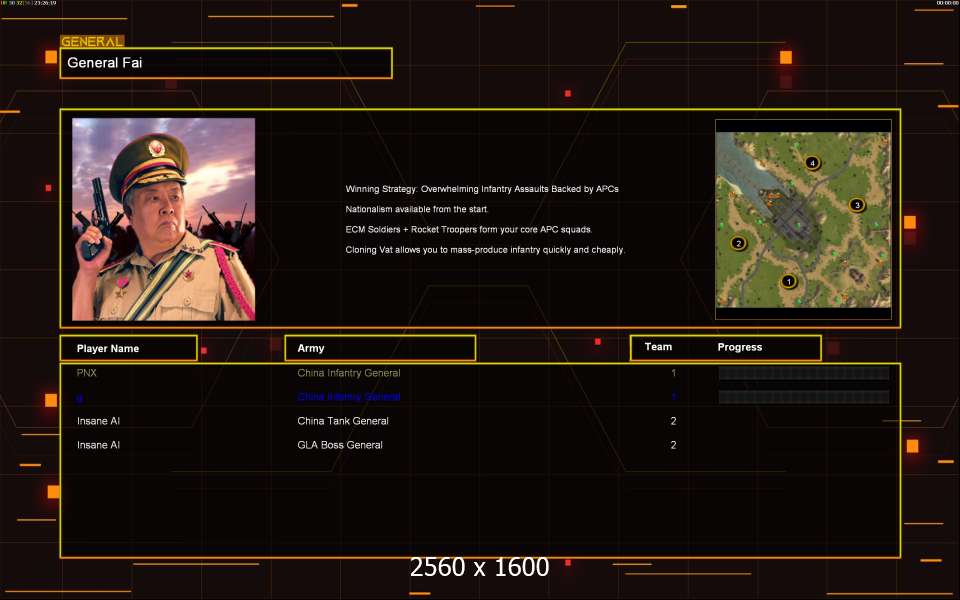Click the China Tank General army entry
This screenshot has width=960, height=600.
point(343,421)
